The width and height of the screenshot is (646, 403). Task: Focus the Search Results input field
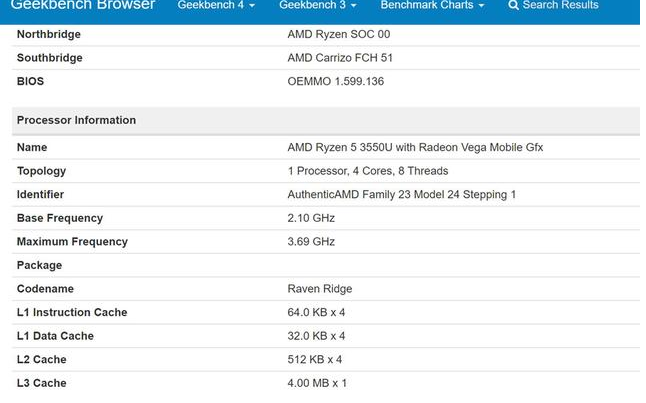coord(561,6)
